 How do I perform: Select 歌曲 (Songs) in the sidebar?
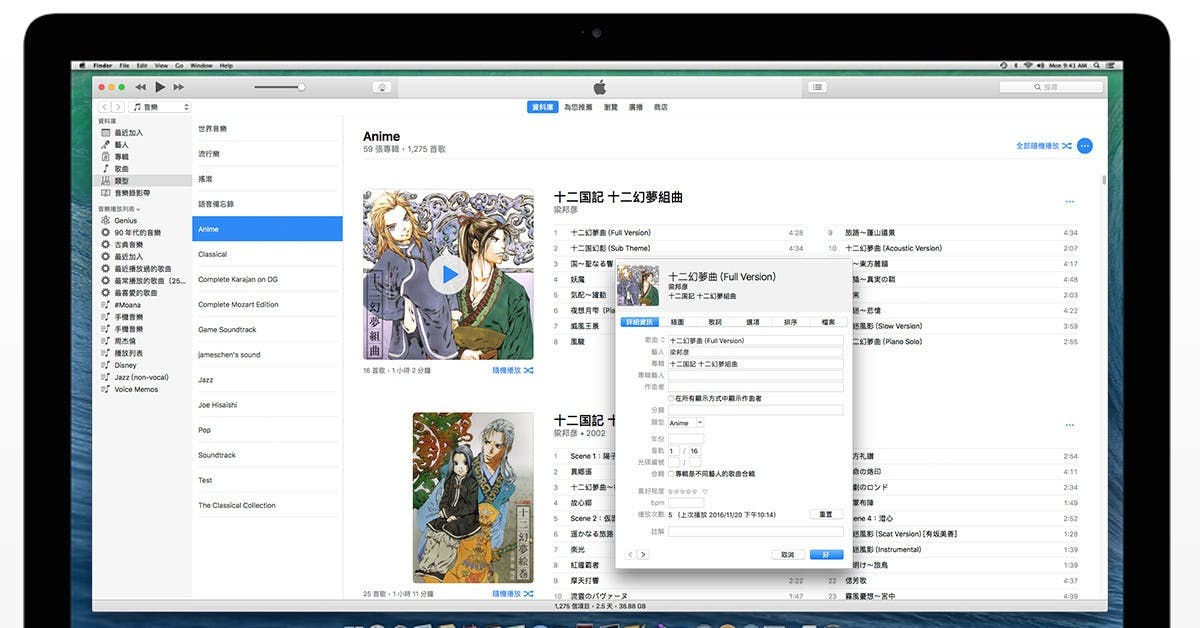click(x=119, y=168)
